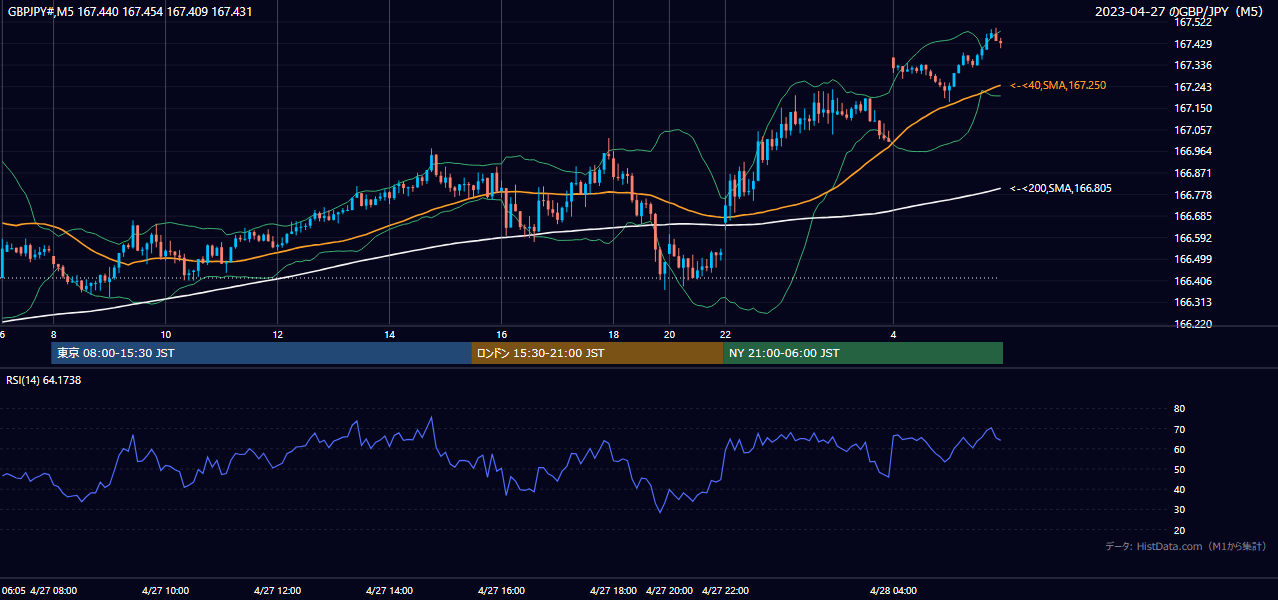The image size is (1278, 600).
Task: Click the NY 21:00-06:00 JST session bar
Action: (863, 353)
